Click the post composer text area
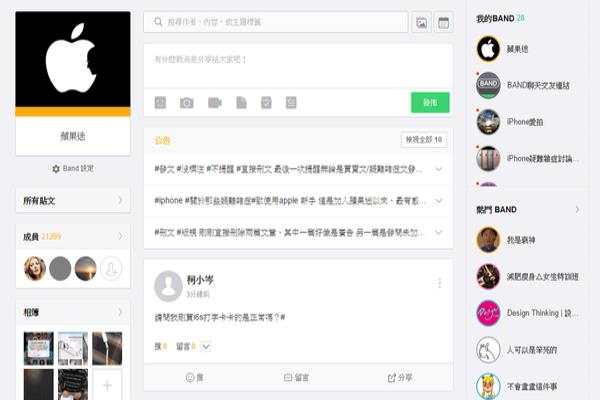 [298, 66]
